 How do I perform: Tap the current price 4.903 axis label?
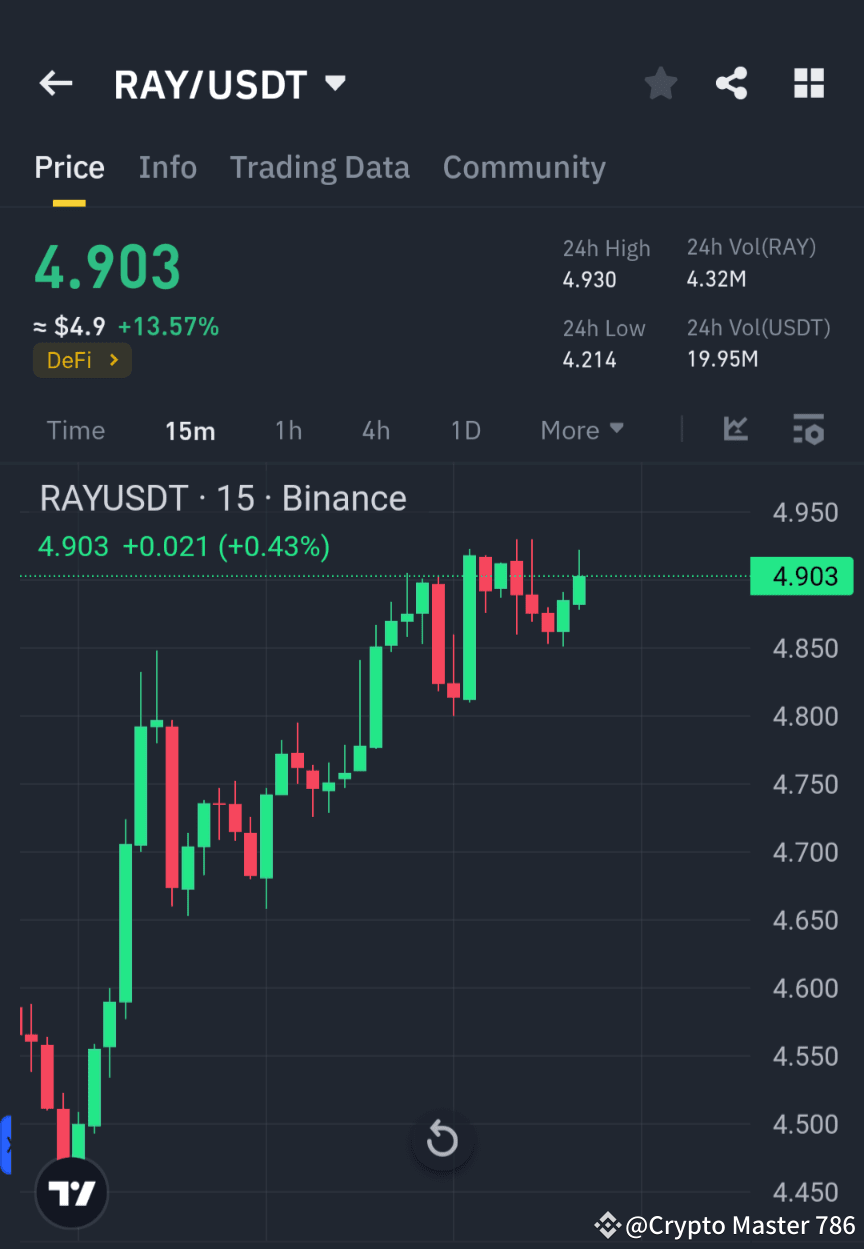pos(801,576)
